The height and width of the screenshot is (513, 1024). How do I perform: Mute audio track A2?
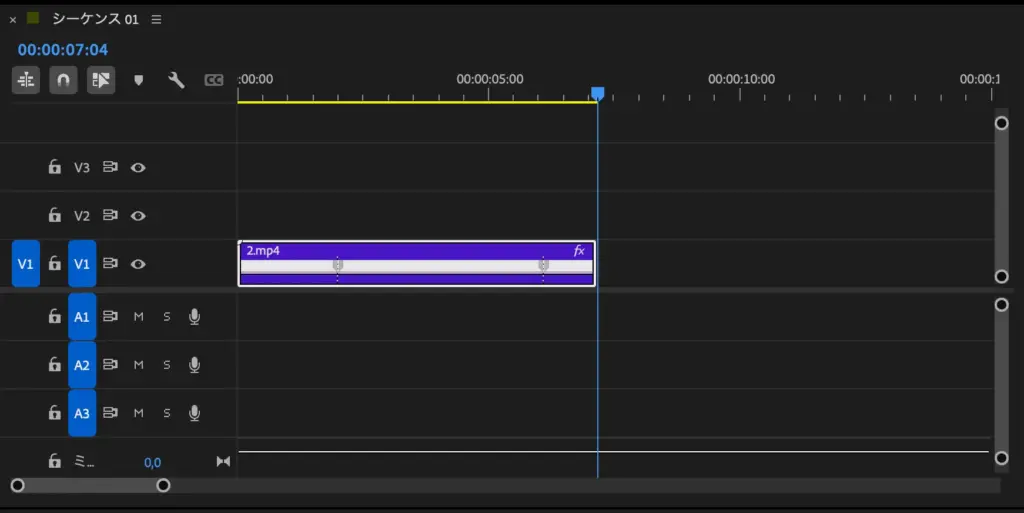(x=139, y=365)
